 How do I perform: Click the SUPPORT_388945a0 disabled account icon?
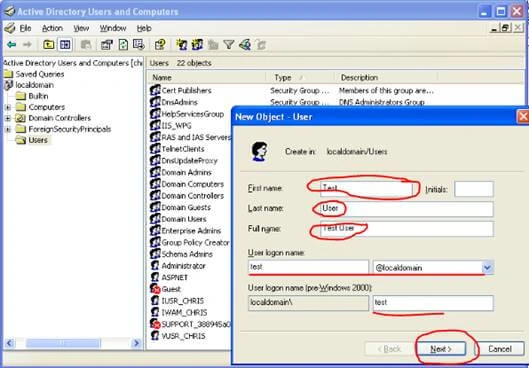coord(155,324)
